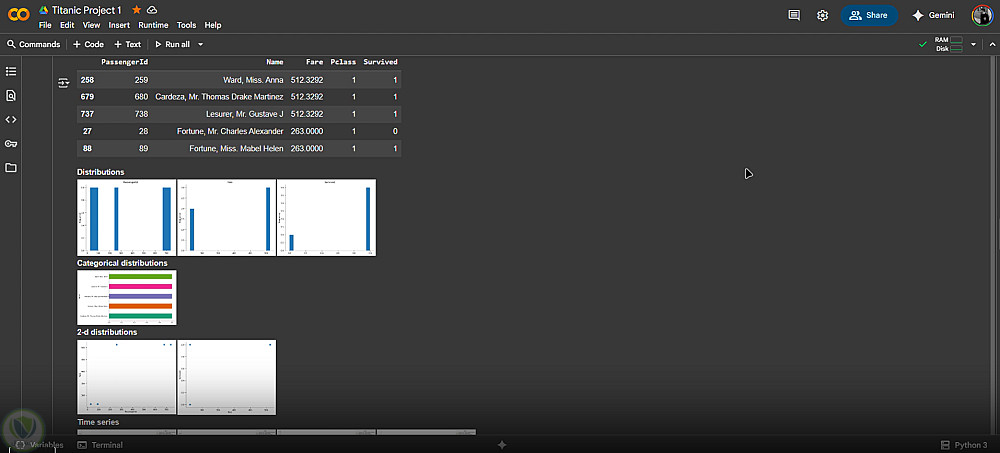Click the Gemini sparkle icon in bottom bar
Viewport: 1000px width, 453px height.
pos(502,445)
